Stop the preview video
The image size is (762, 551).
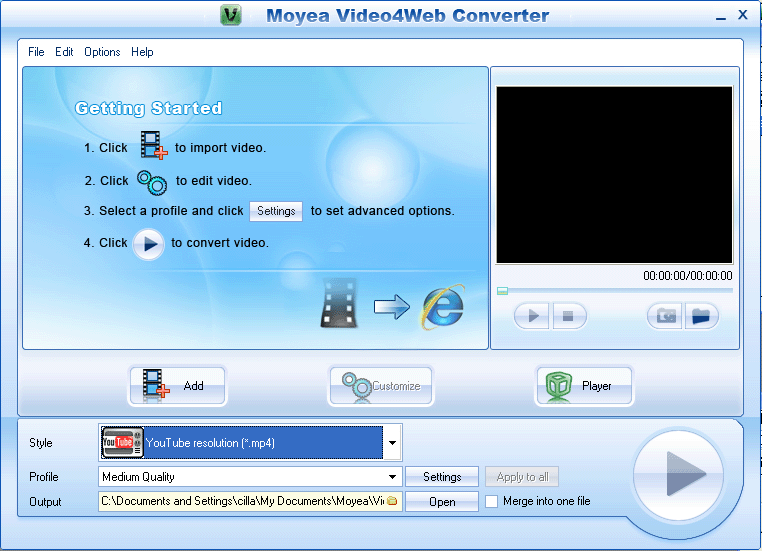click(568, 316)
